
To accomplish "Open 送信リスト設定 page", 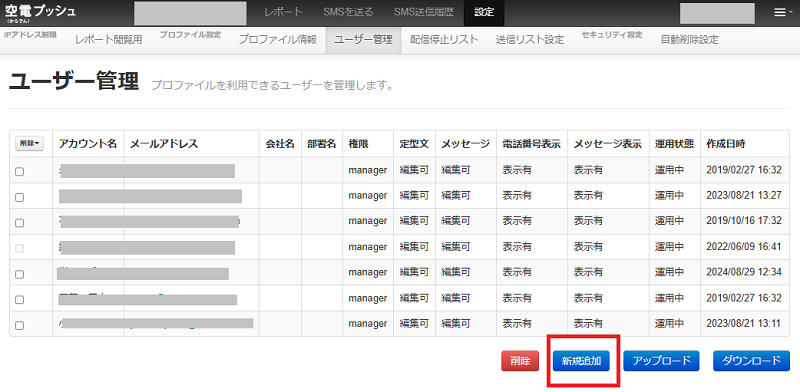I will pyautogui.click(x=530, y=40).
